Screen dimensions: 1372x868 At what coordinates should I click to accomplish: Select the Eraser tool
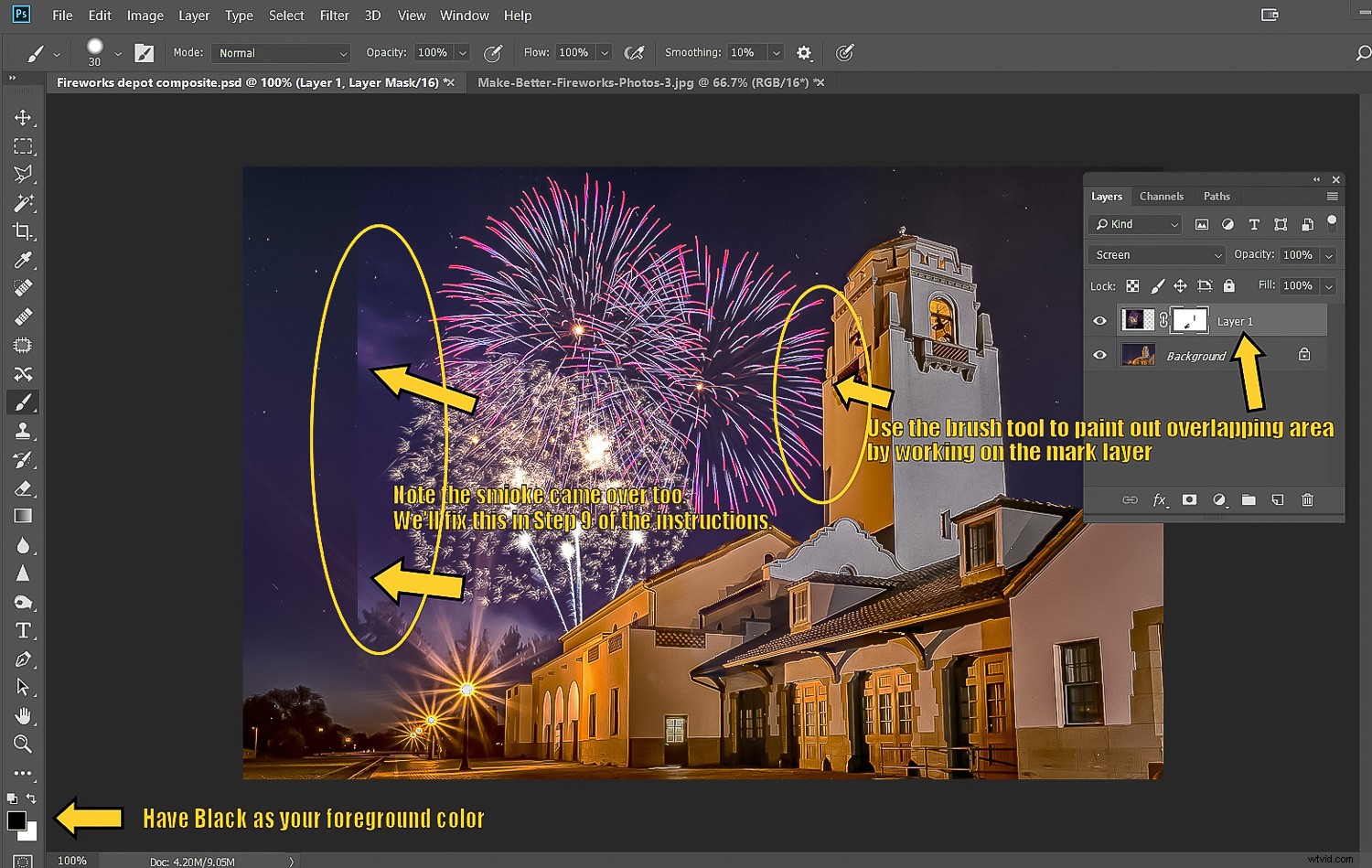click(23, 488)
